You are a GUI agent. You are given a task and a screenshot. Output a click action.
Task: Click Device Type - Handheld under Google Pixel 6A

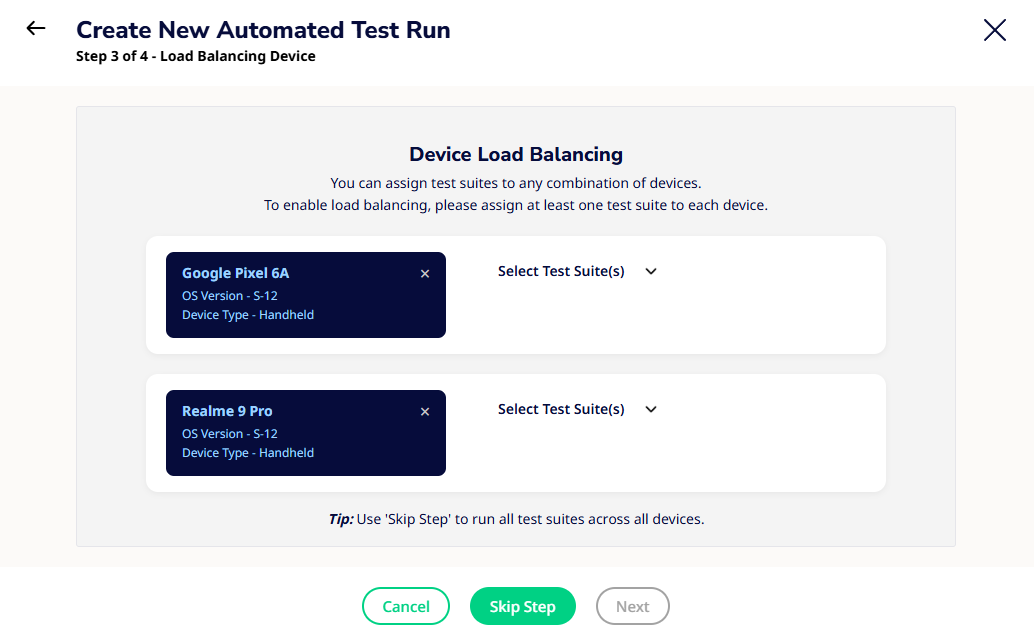click(x=248, y=315)
